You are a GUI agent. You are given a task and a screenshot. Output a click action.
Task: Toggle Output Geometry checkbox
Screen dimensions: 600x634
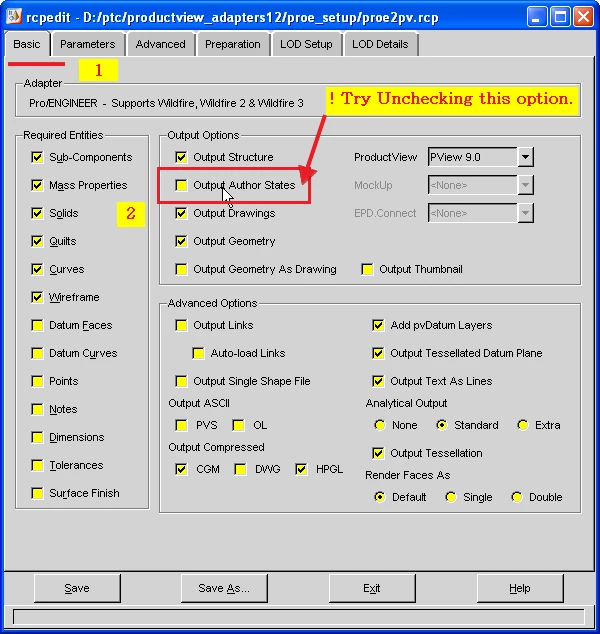[181, 241]
